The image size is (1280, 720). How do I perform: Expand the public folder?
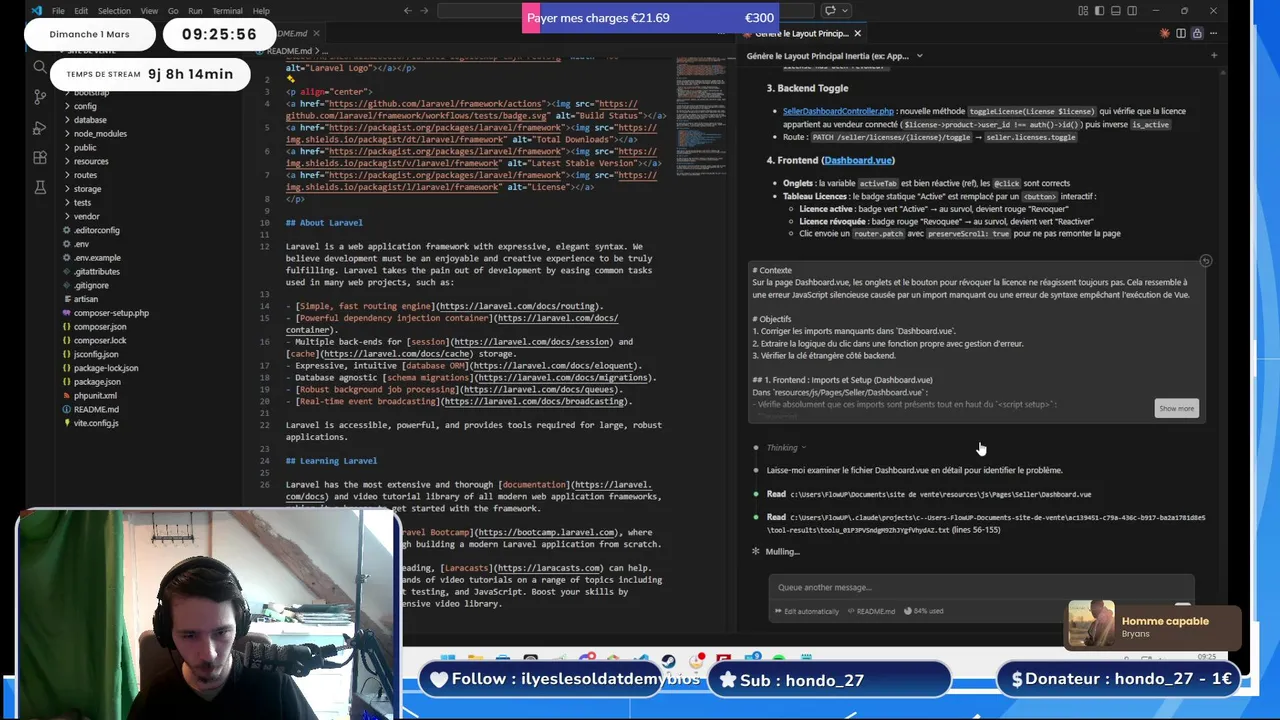click(85, 148)
